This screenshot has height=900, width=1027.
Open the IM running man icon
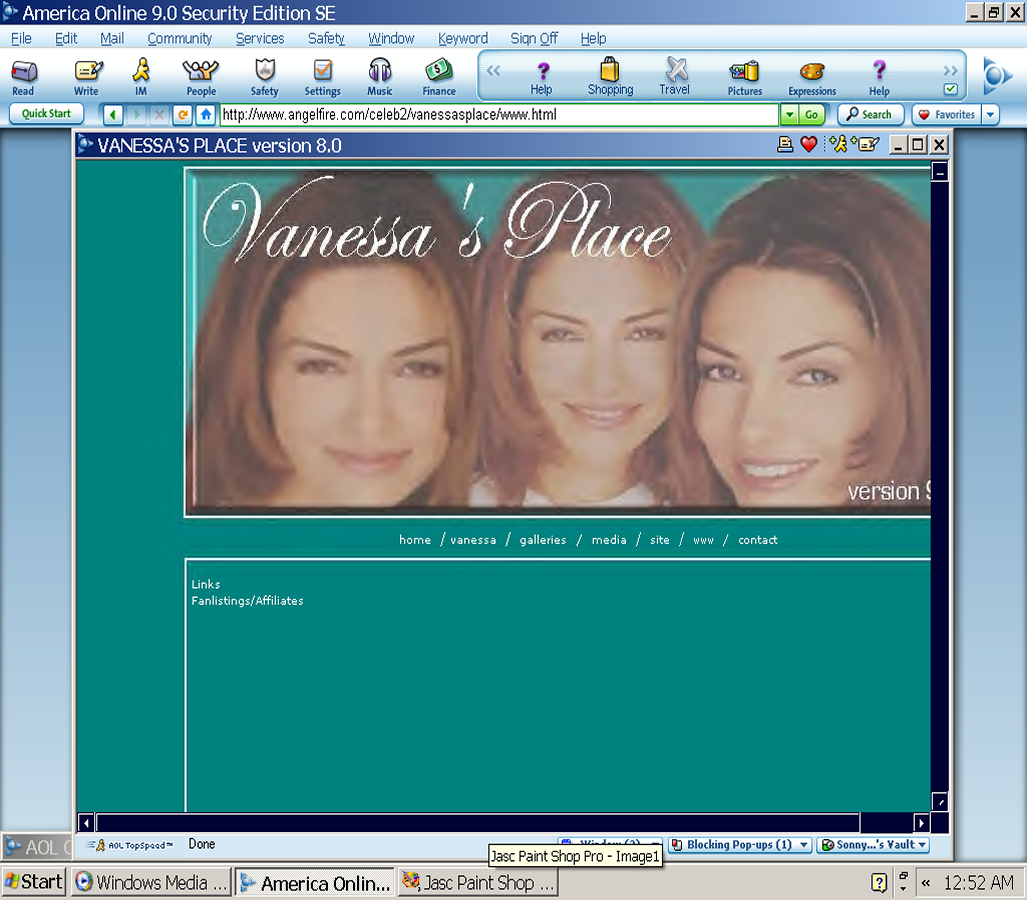click(141, 77)
